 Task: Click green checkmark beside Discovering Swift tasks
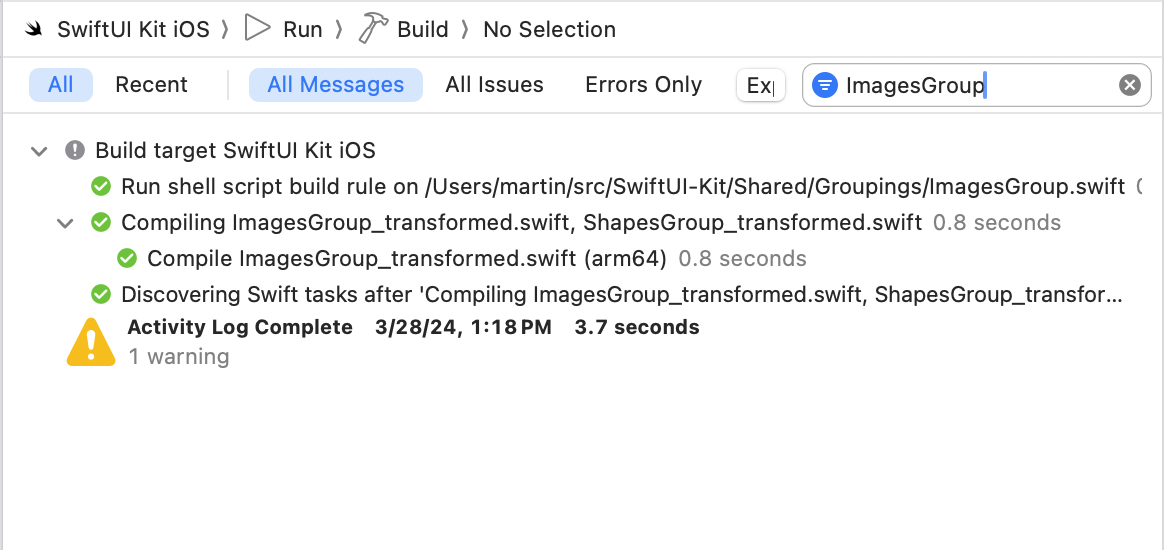click(x=101, y=295)
